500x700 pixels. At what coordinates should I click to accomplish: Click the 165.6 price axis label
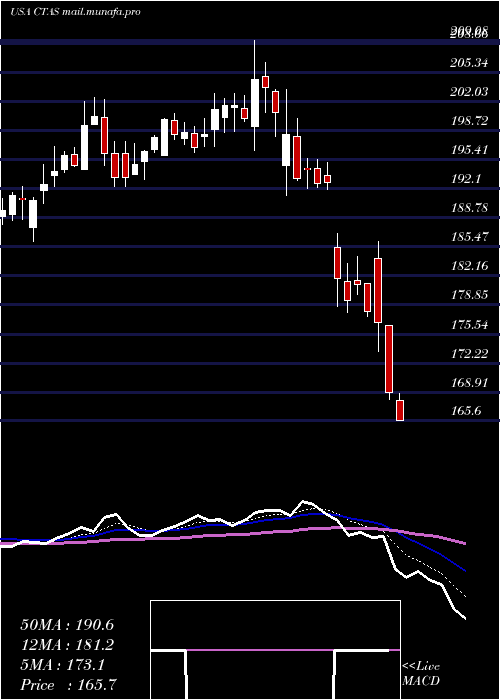466,410
